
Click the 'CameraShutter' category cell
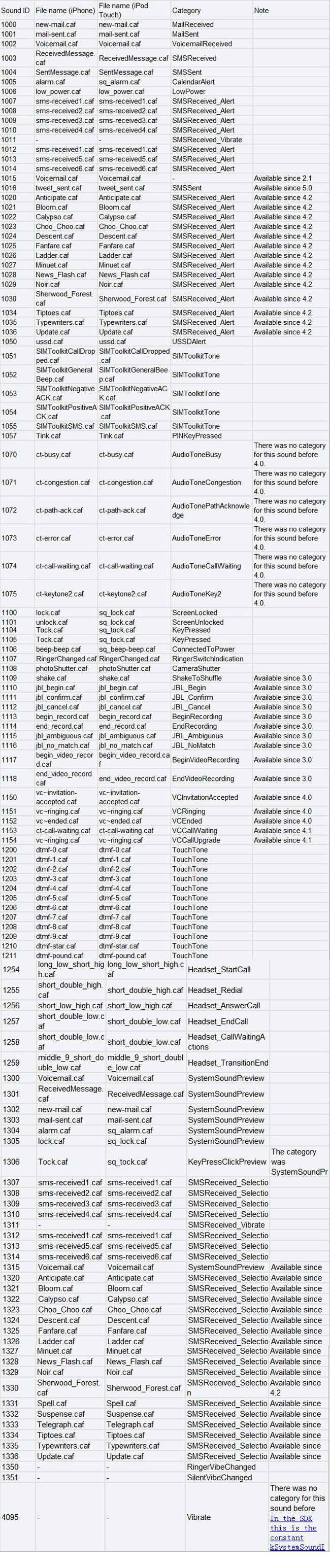click(196, 668)
